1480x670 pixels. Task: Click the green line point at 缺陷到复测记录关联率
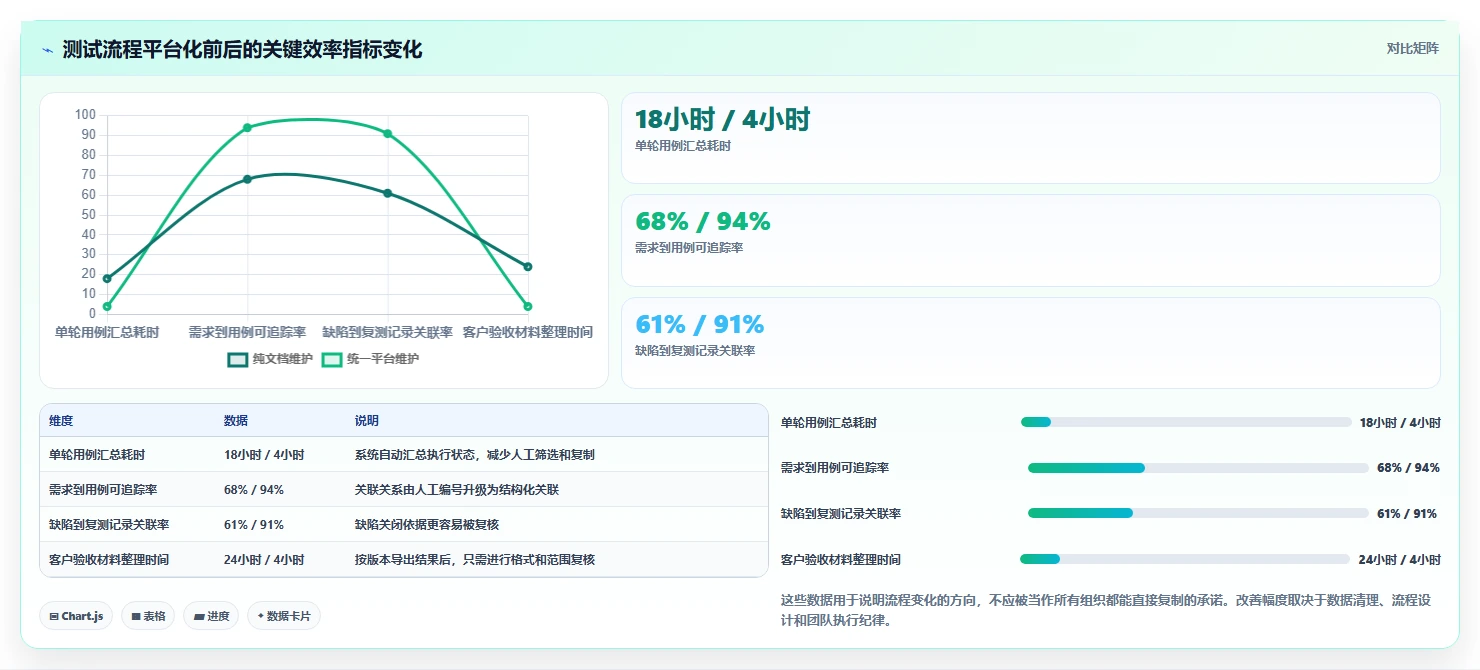click(x=387, y=133)
